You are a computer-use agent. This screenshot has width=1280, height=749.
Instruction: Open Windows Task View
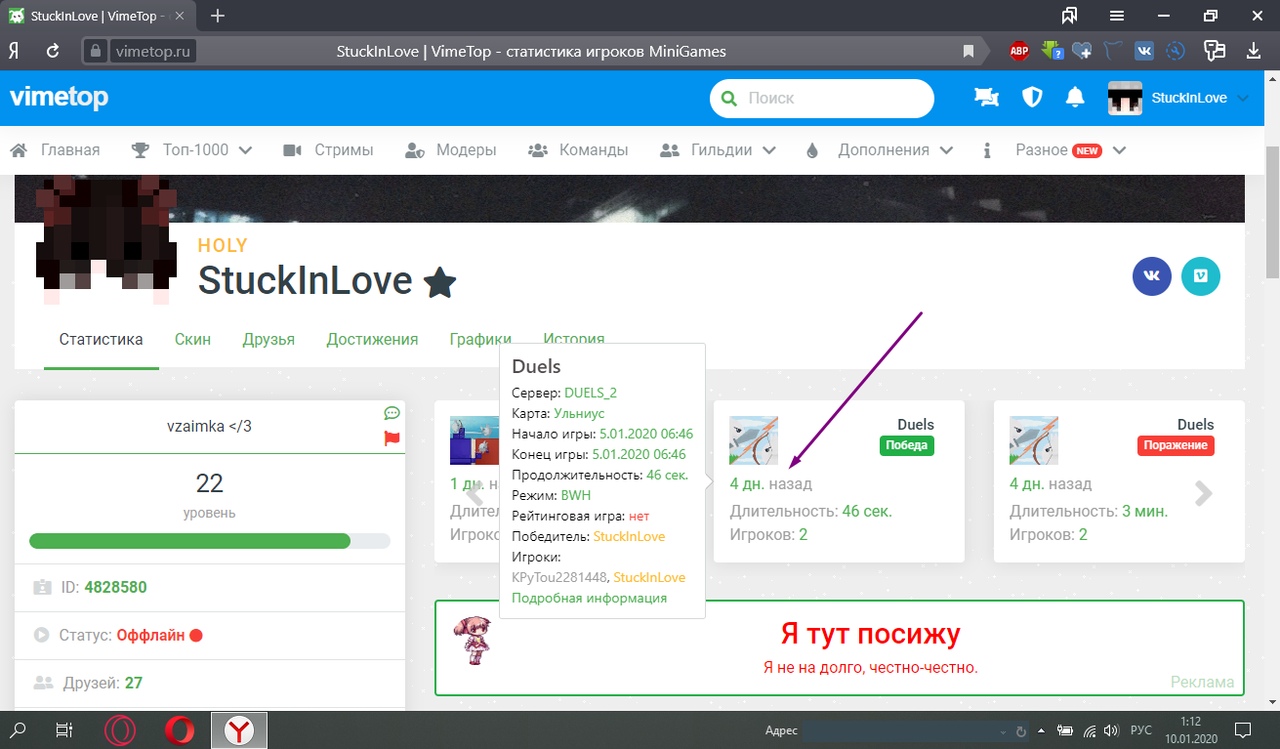coord(63,730)
